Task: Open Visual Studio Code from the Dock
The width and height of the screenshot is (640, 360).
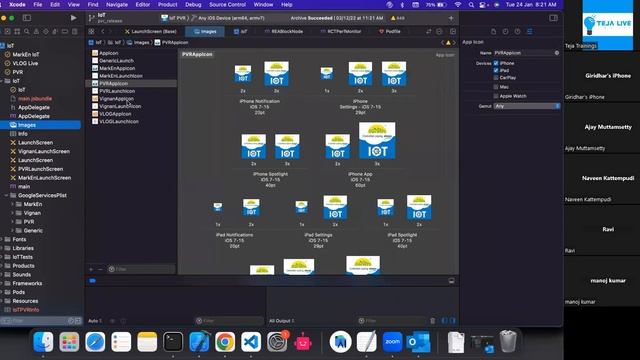Action: (x=251, y=342)
